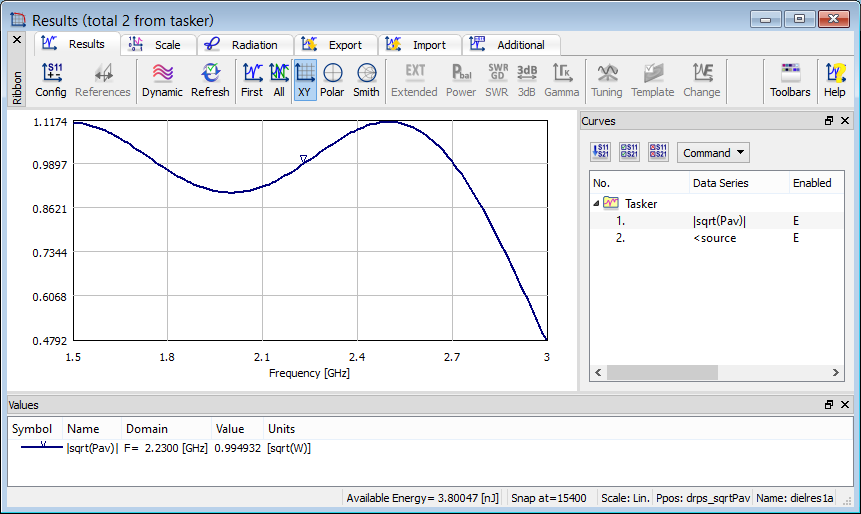Toggle XY display mode
861x514 pixels.
pos(305,80)
